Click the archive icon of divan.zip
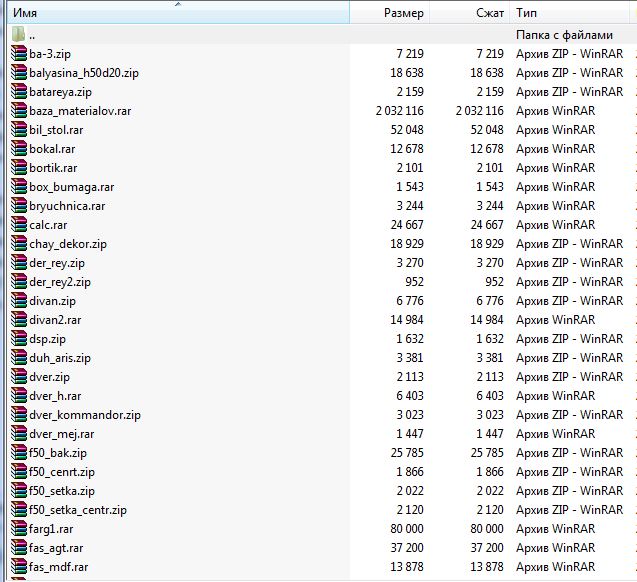The height and width of the screenshot is (582, 637). [19, 301]
